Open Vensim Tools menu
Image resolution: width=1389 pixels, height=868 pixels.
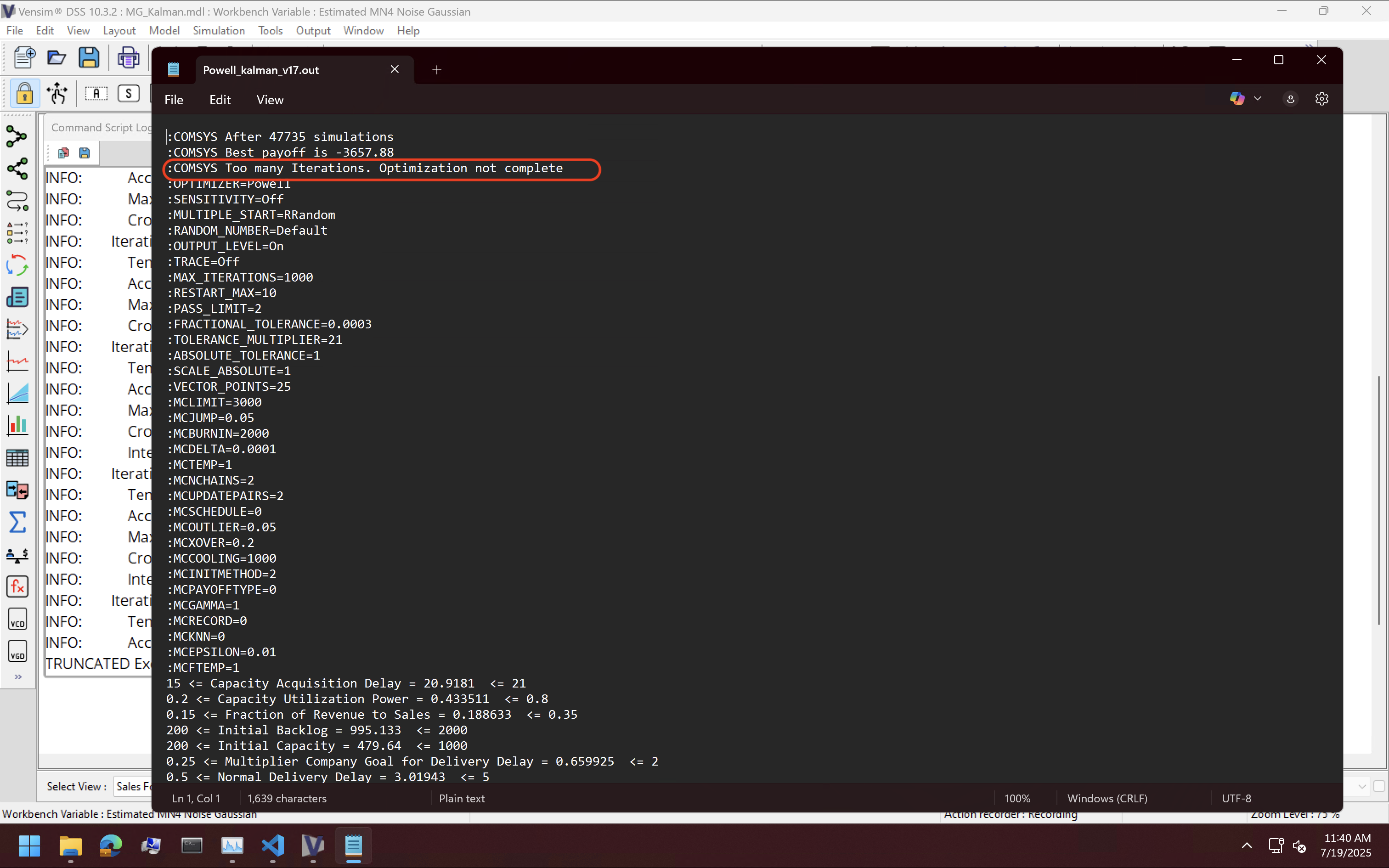(x=271, y=30)
